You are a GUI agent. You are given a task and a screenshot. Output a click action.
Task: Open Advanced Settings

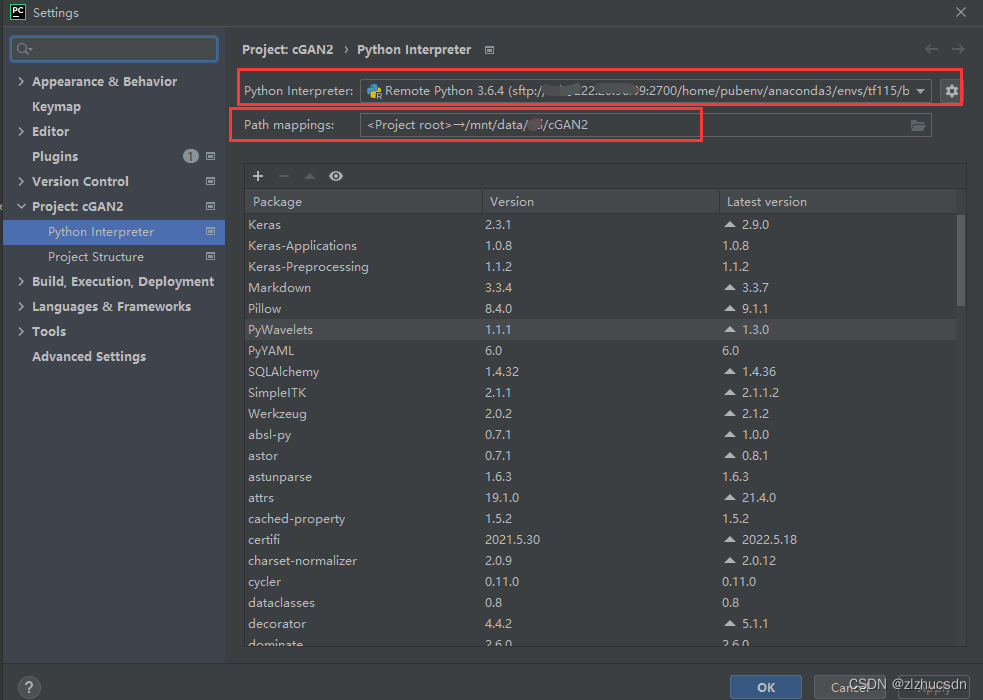(x=89, y=357)
